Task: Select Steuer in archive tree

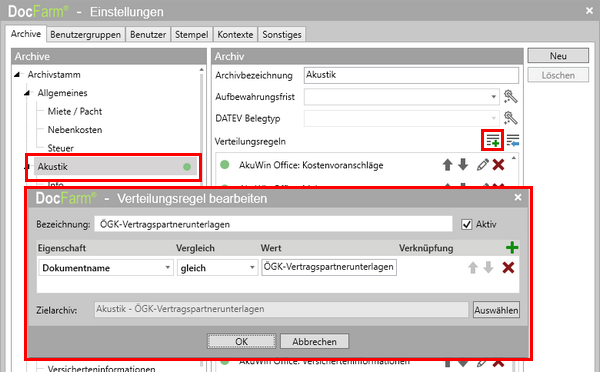Action: pos(60,148)
